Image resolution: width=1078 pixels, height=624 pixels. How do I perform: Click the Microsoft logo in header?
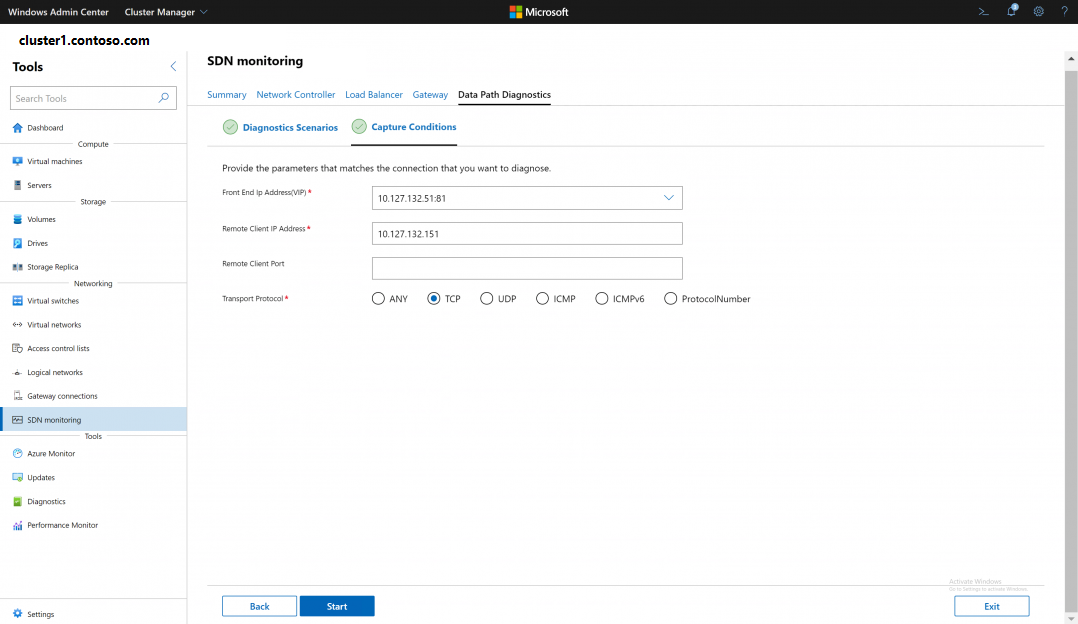click(539, 12)
